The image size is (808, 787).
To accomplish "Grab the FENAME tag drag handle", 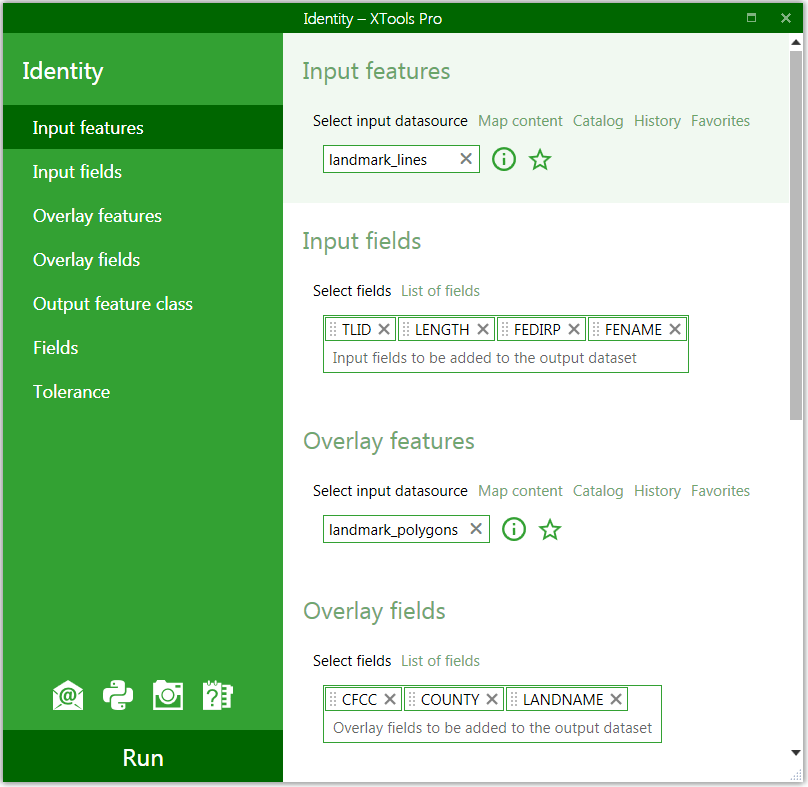I will pos(596,329).
